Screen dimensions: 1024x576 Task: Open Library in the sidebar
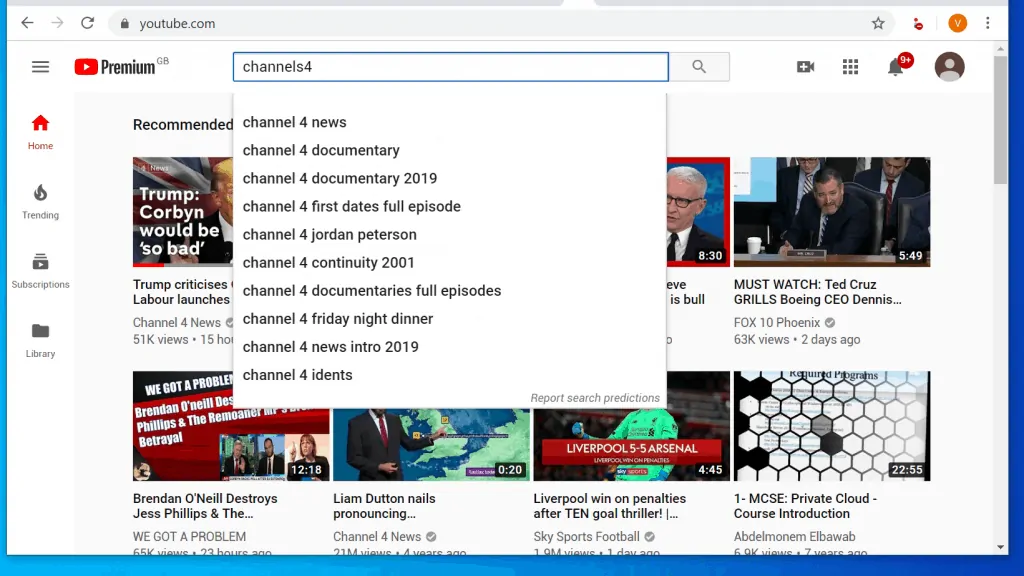[x=40, y=340]
